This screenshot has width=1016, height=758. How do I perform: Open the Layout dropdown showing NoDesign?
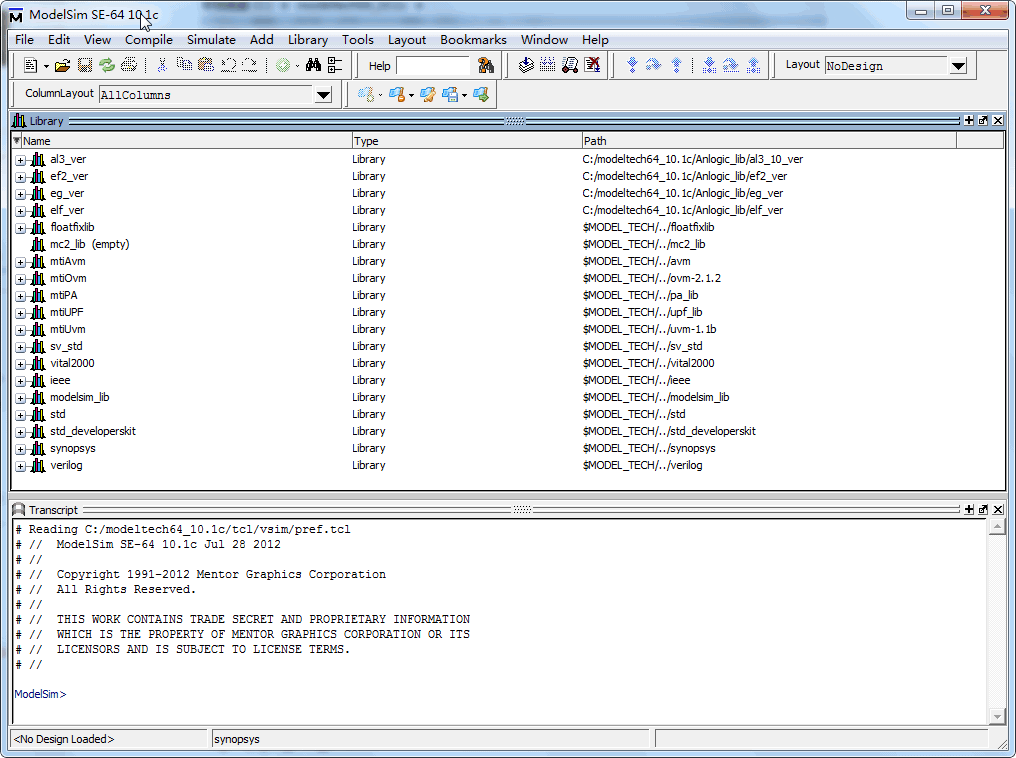(x=957, y=65)
